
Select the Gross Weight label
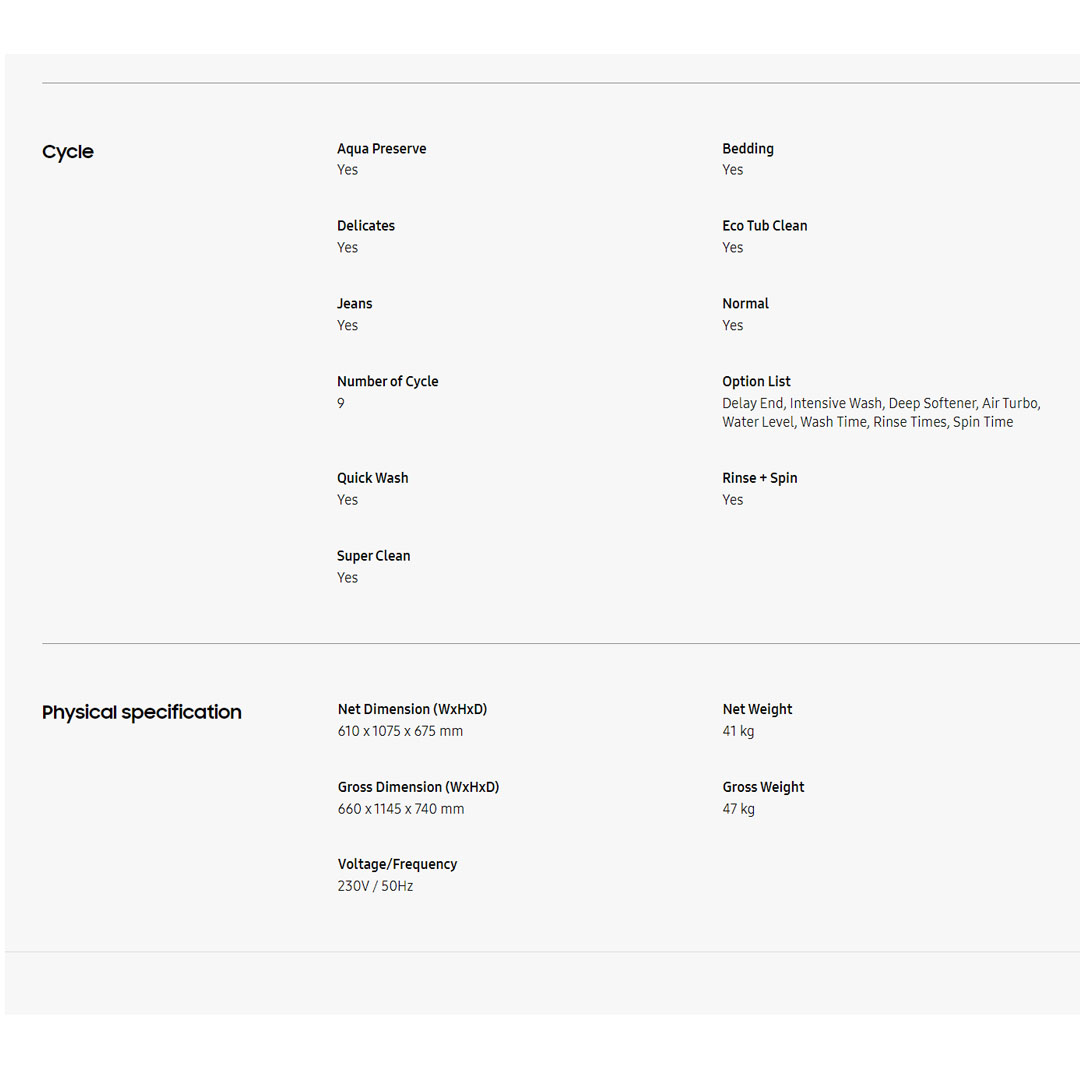point(763,787)
